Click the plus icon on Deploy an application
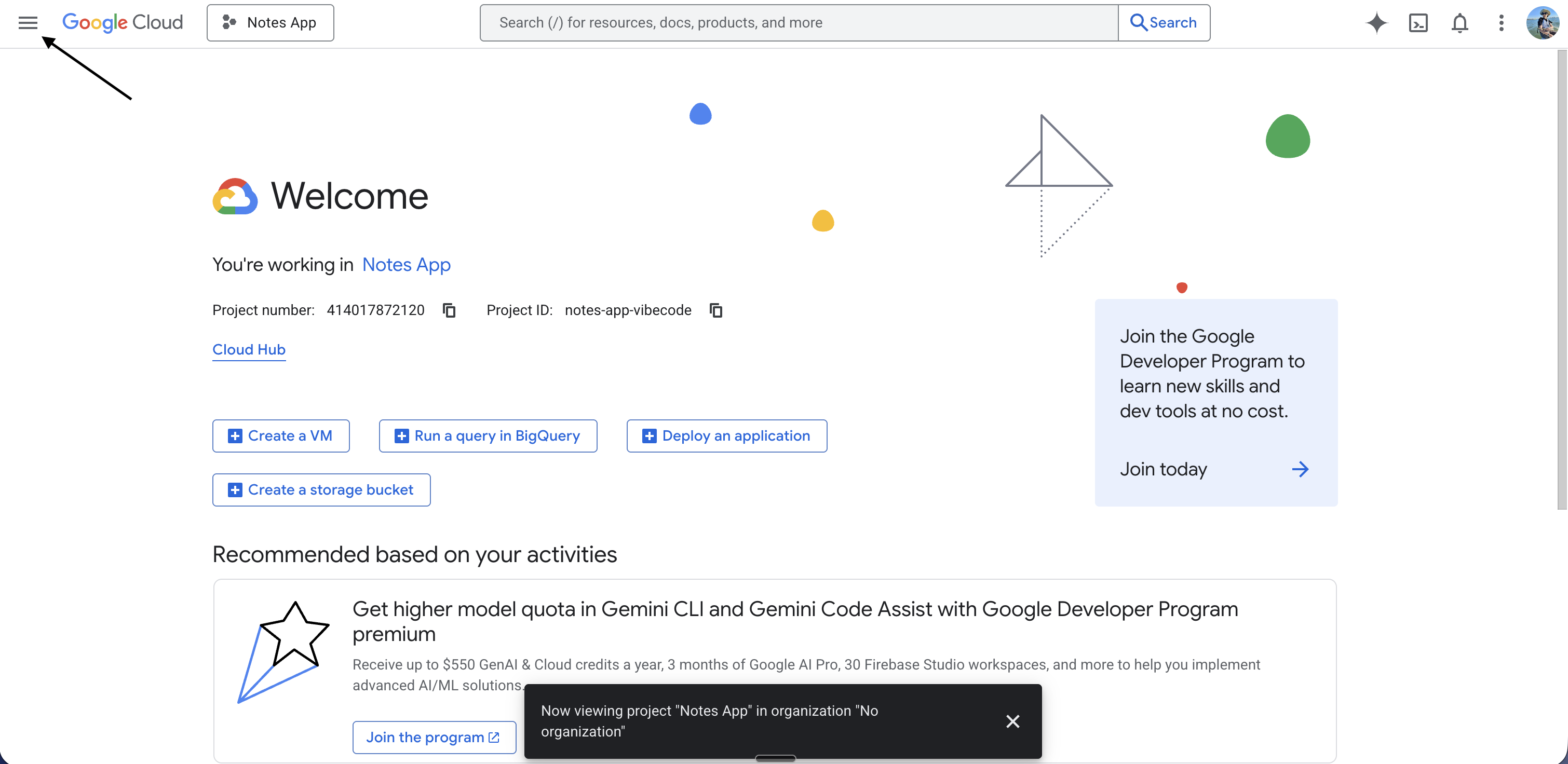1568x764 pixels. (x=650, y=436)
